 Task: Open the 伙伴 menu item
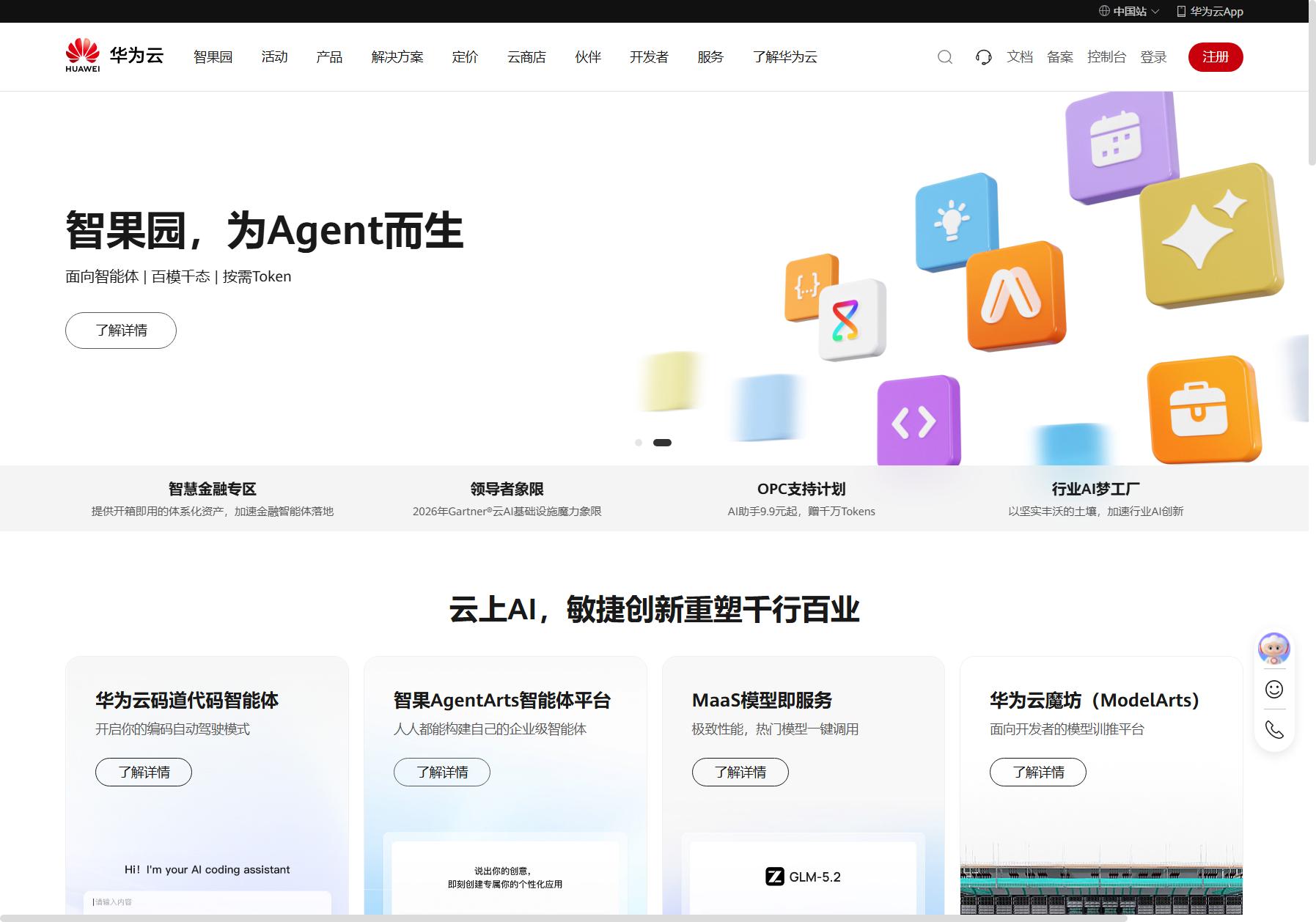[588, 57]
